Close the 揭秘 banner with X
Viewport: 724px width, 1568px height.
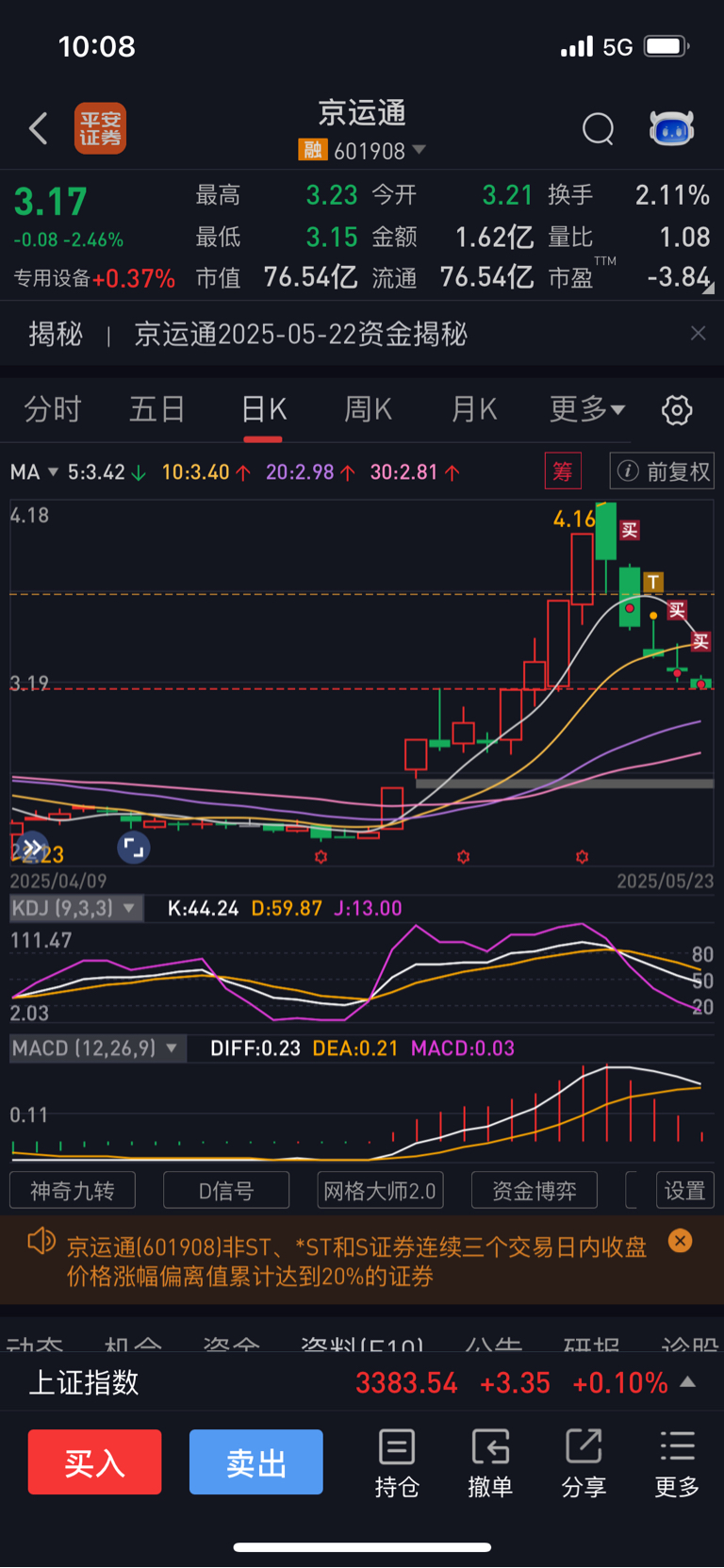(698, 333)
